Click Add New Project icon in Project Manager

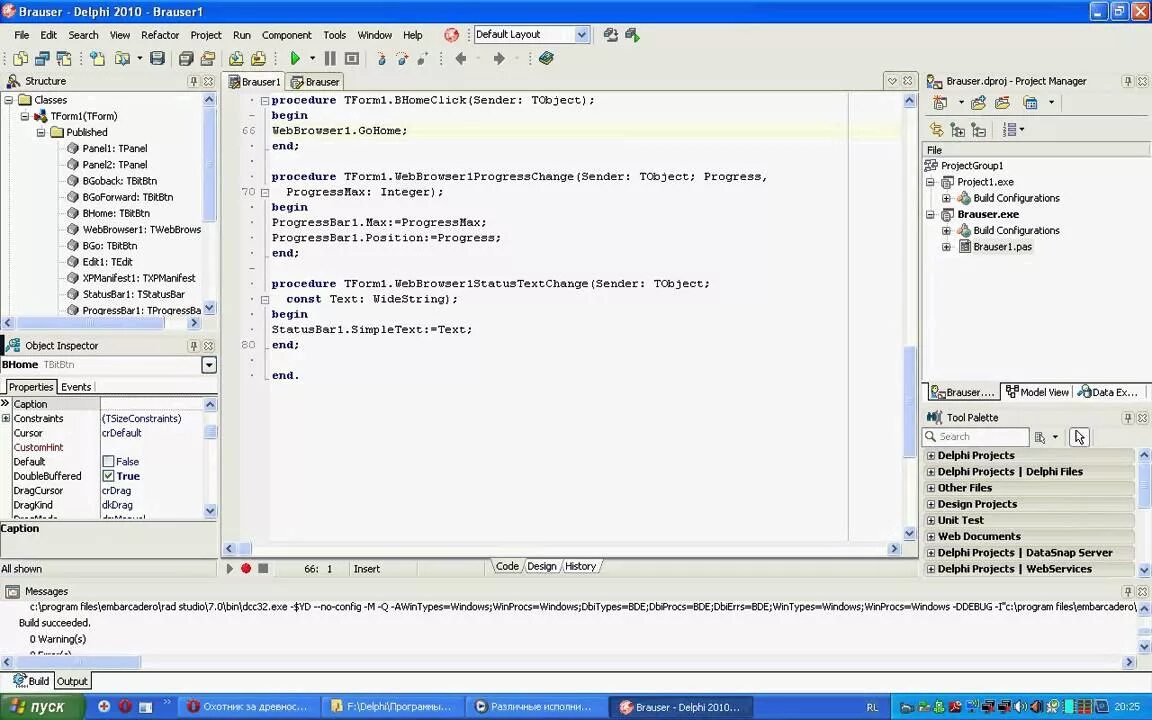coord(940,103)
